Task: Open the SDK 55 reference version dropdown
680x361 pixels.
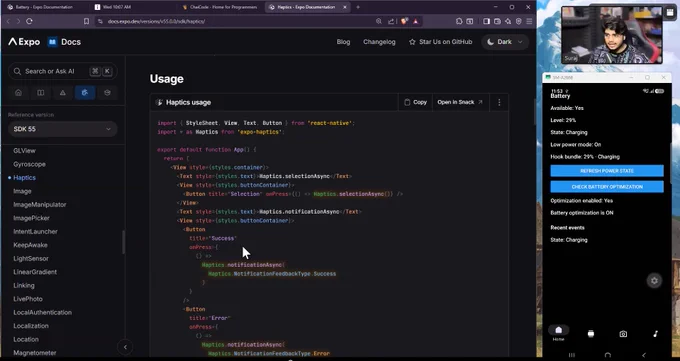Action: (x=62, y=129)
